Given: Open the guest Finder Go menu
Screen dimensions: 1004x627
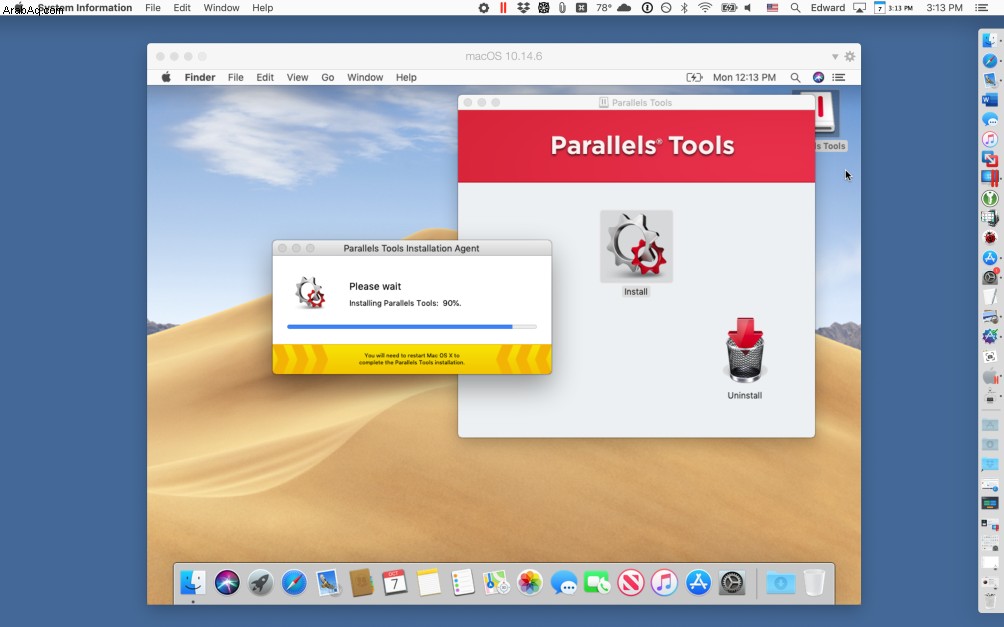Looking at the screenshot, I should pyautogui.click(x=328, y=77).
